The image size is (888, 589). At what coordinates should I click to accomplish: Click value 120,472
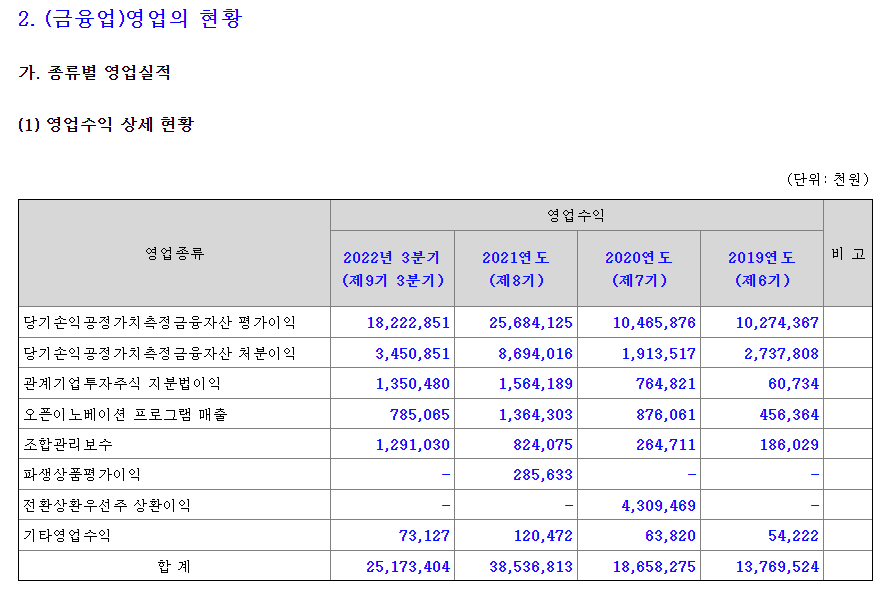[543, 536]
